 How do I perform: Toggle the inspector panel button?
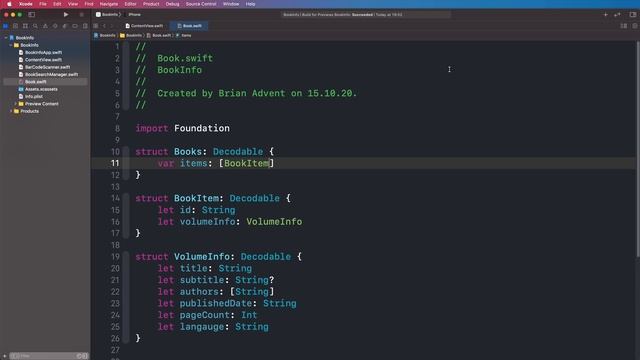[633, 14]
